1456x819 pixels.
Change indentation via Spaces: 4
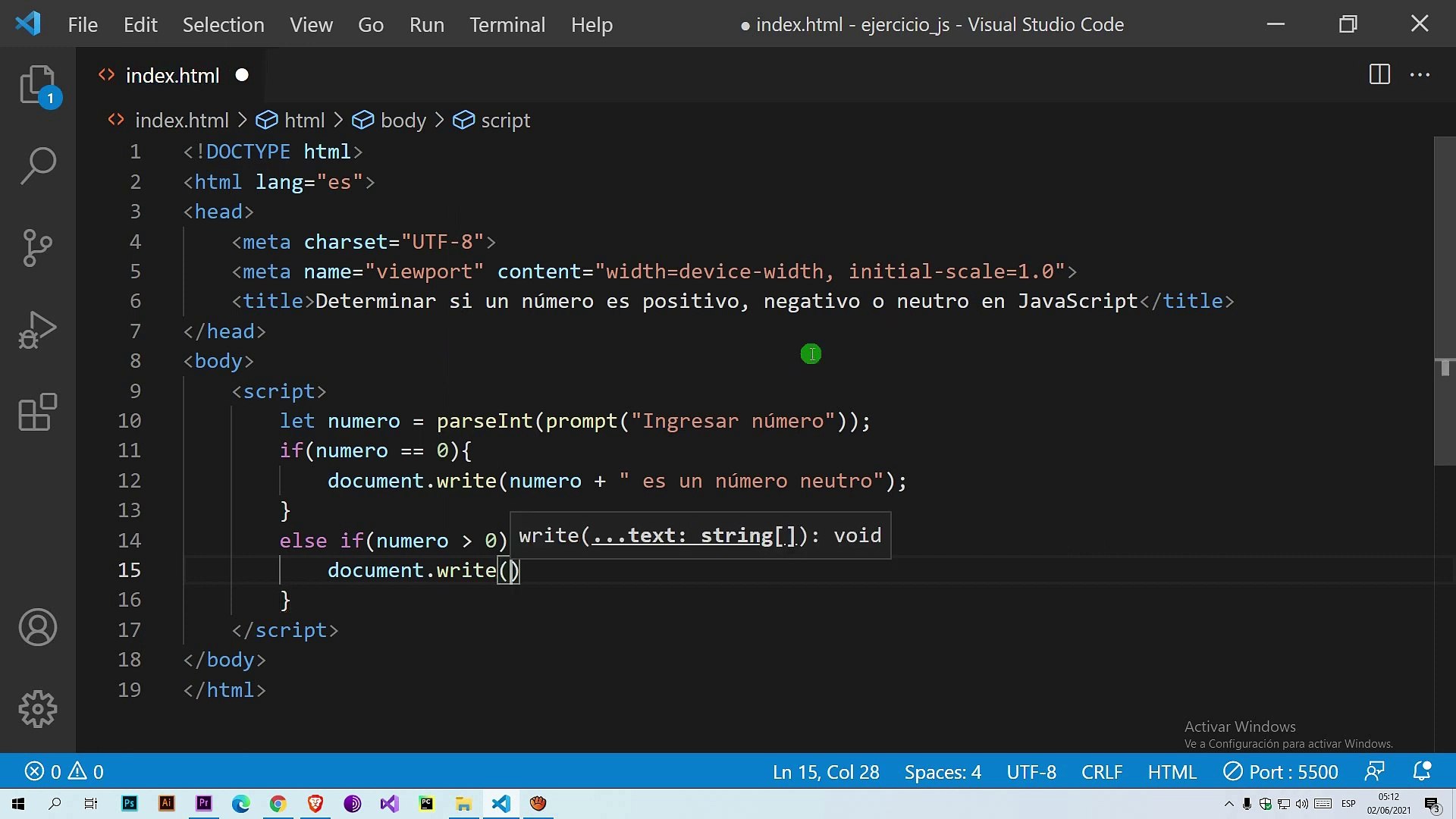tap(943, 772)
